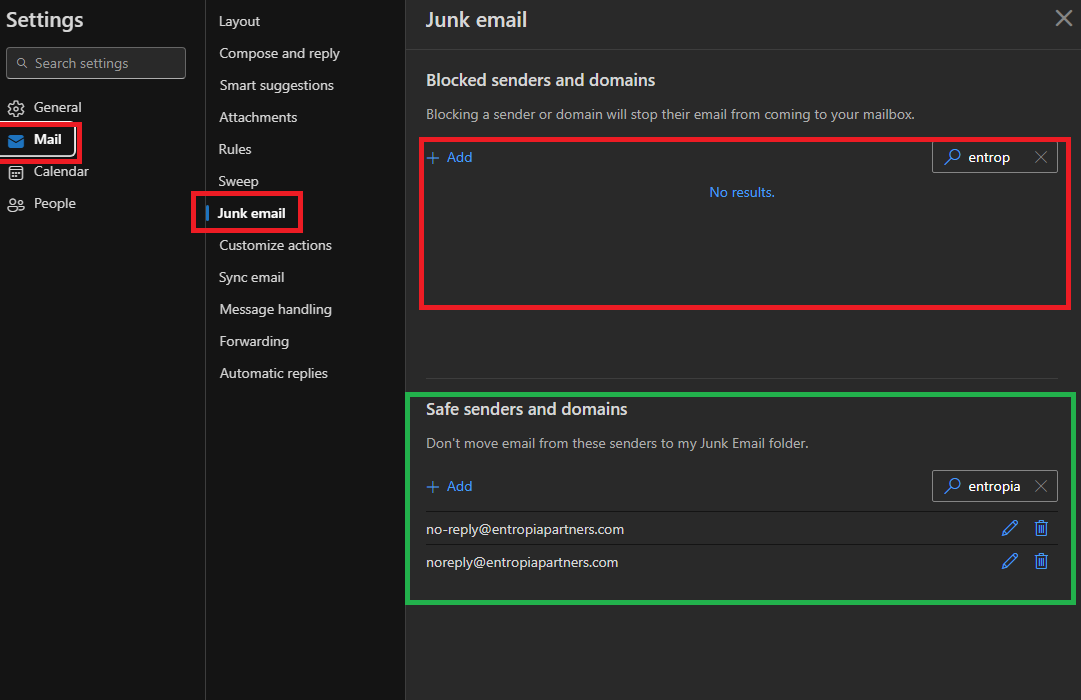Select the Mail category label
The height and width of the screenshot is (700, 1081).
48,139
